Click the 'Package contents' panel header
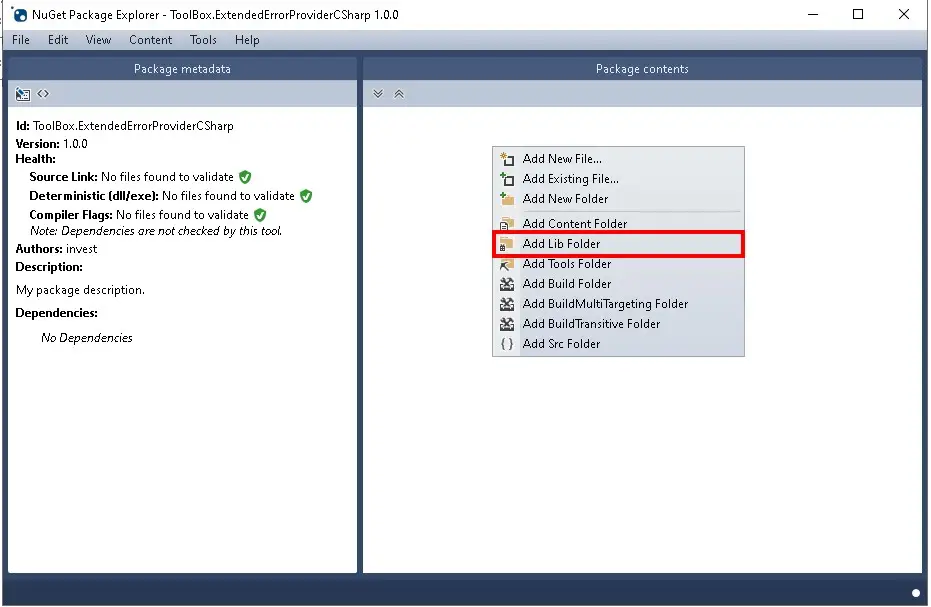 [x=642, y=69]
